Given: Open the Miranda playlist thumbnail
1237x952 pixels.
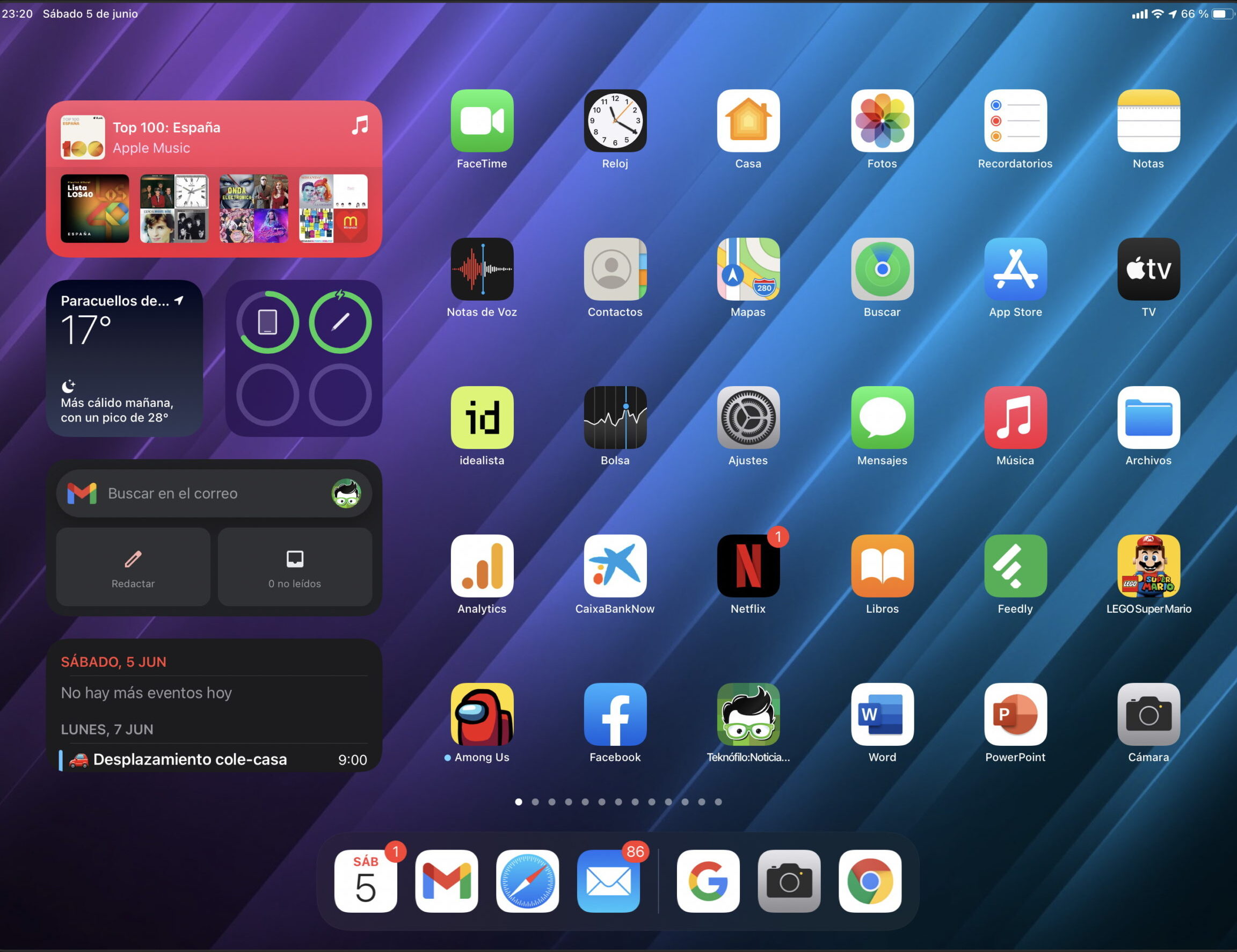Looking at the screenshot, I should pyautogui.click(x=333, y=208).
